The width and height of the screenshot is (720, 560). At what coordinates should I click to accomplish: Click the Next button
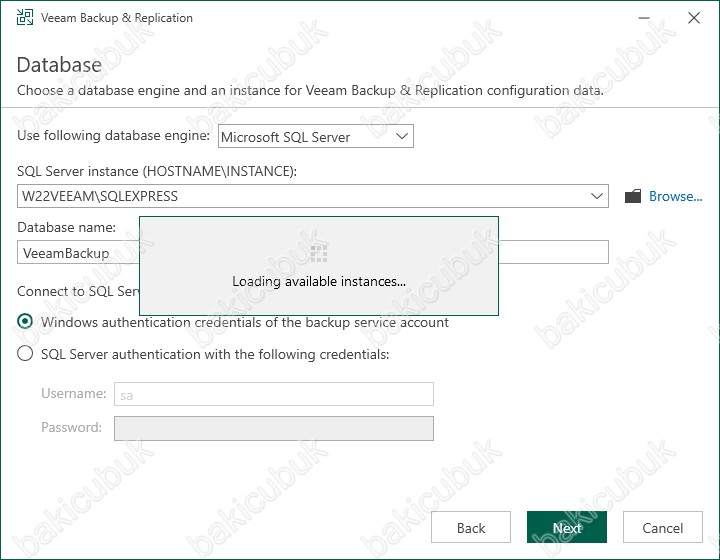567,527
